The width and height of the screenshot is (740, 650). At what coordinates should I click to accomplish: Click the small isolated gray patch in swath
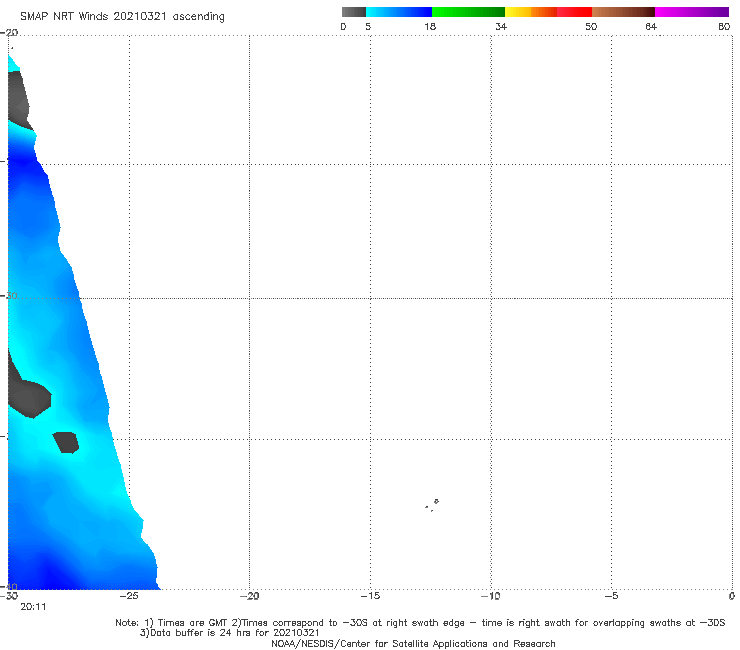pos(66,442)
